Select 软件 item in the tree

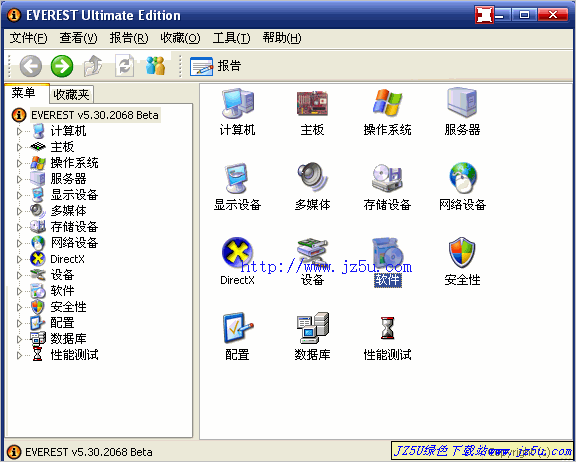click(62, 291)
